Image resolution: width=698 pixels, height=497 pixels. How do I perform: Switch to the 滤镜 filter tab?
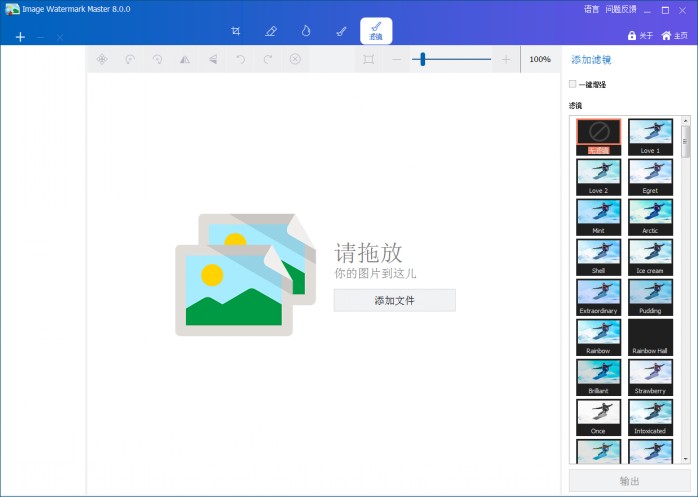tap(376, 31)
